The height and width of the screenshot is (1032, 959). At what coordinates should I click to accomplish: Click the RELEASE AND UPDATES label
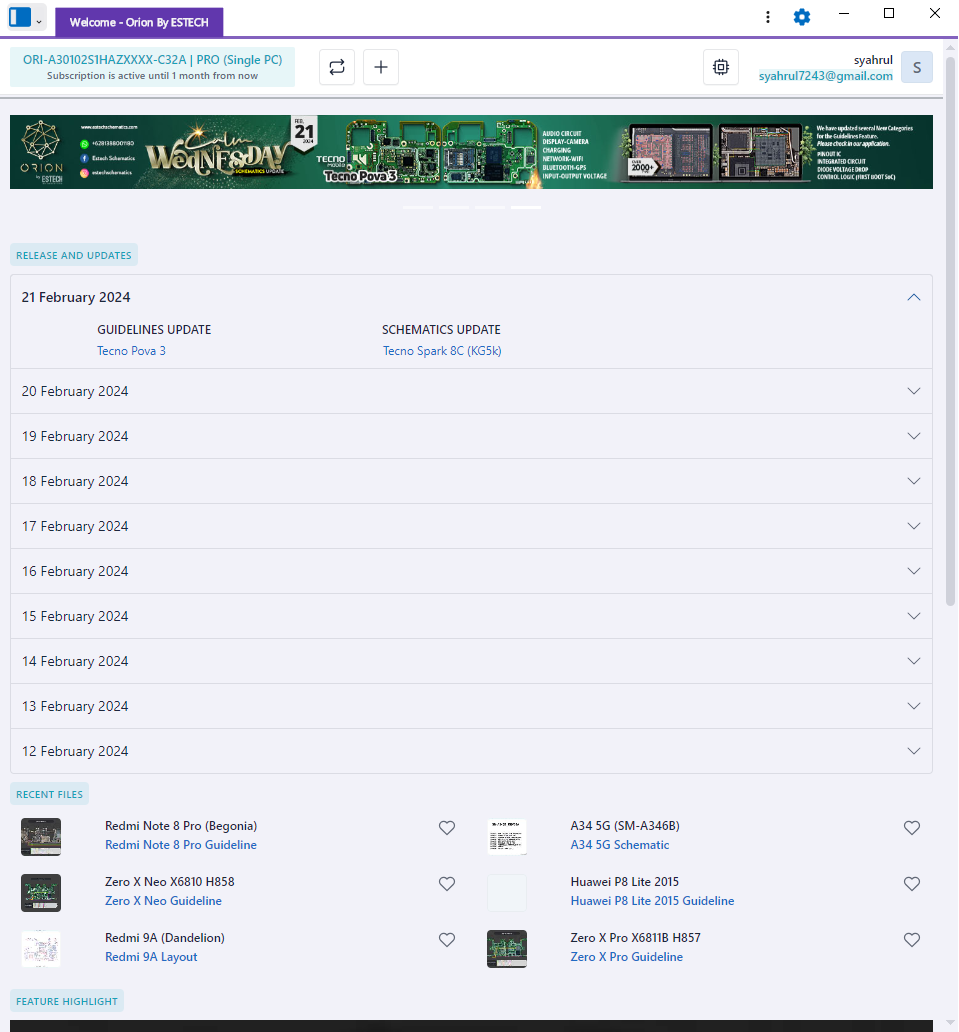tap(74, 255)
